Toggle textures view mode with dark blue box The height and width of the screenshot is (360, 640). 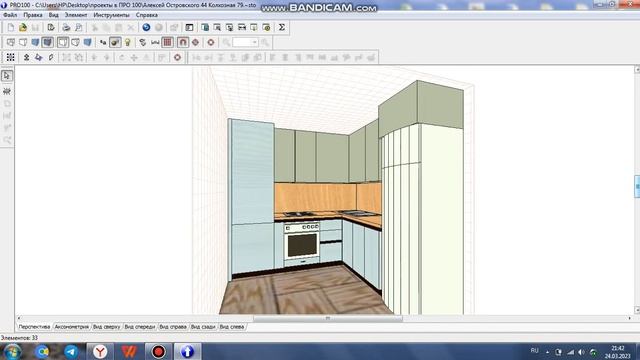tap(48, 42)
